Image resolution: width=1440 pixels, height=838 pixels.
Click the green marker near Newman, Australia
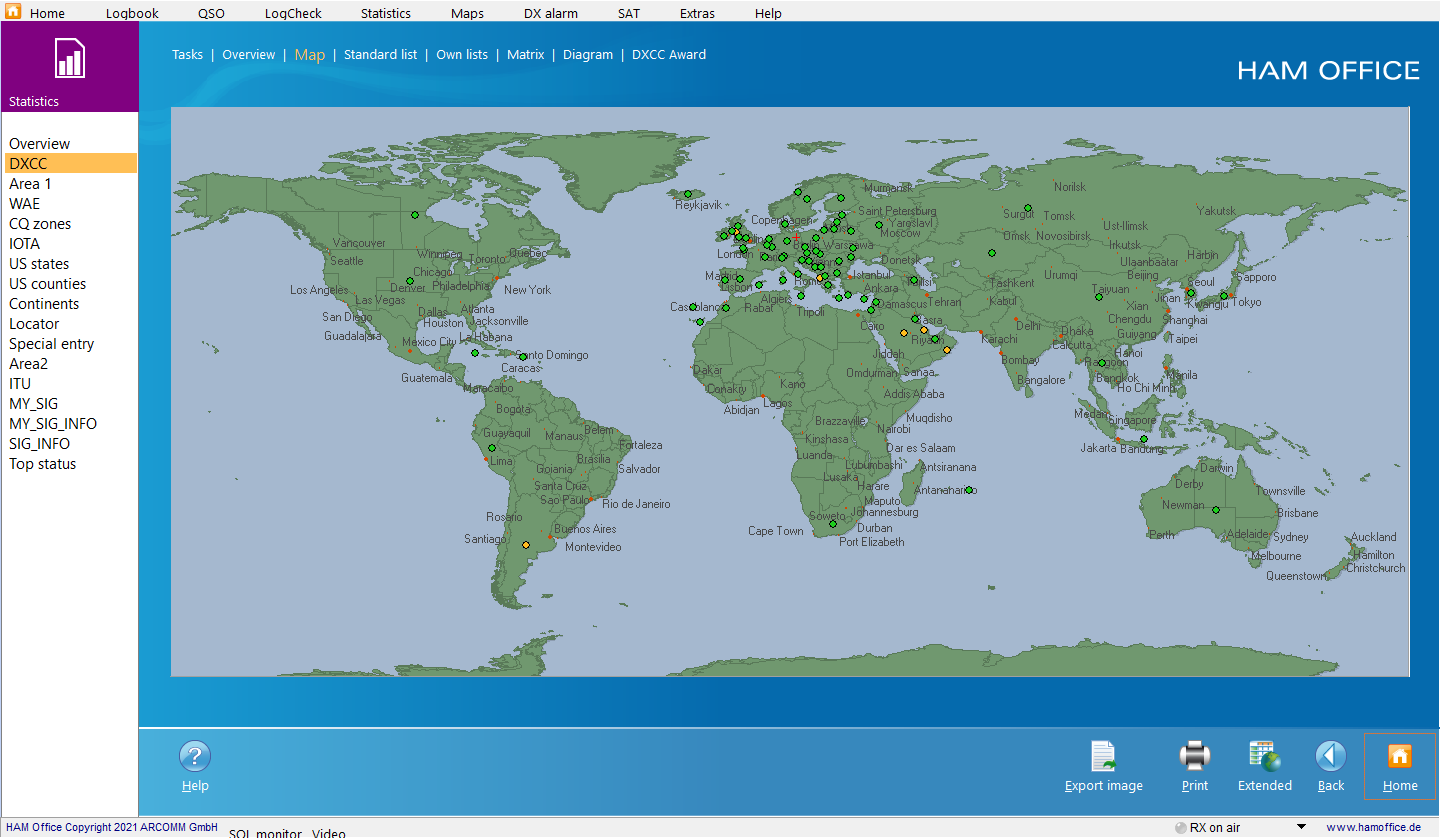tap(1216, 510)
